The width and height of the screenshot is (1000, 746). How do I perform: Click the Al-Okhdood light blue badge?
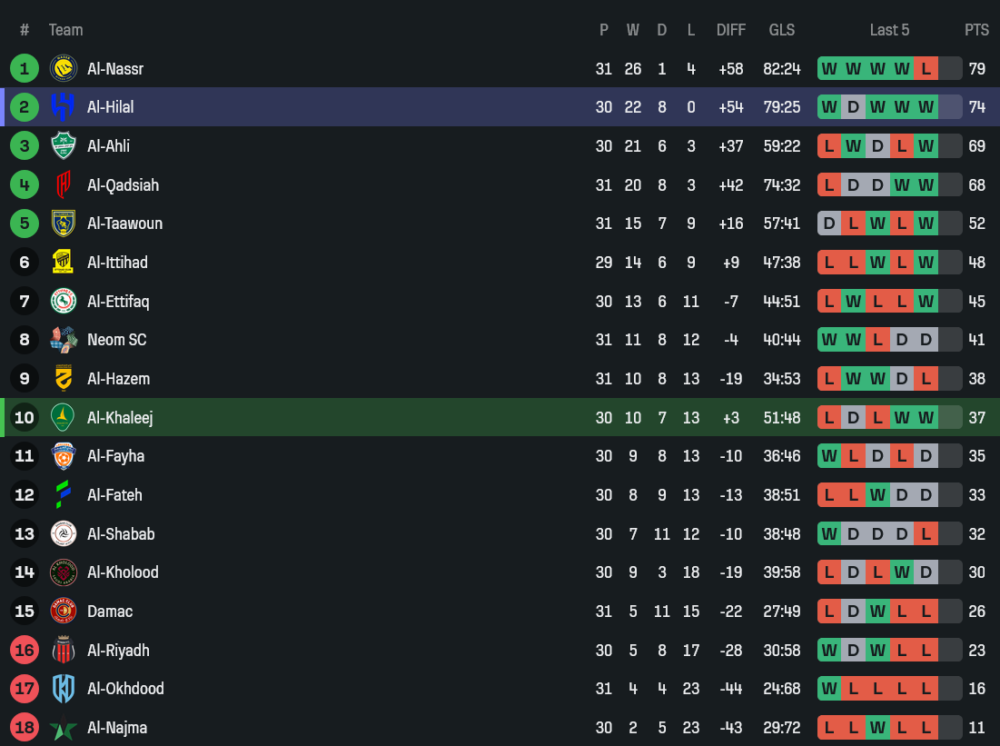[x=63, y=689]
